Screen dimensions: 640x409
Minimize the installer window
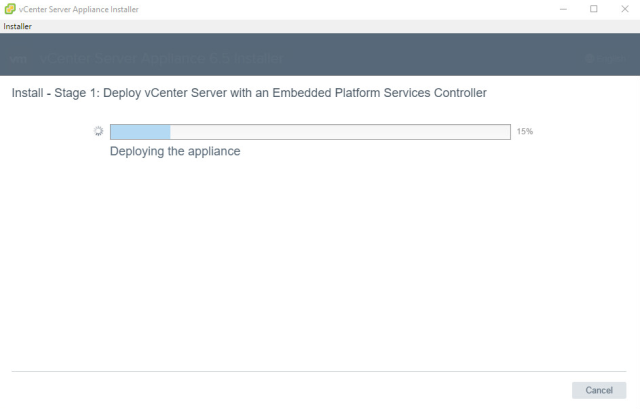point(563,9)
